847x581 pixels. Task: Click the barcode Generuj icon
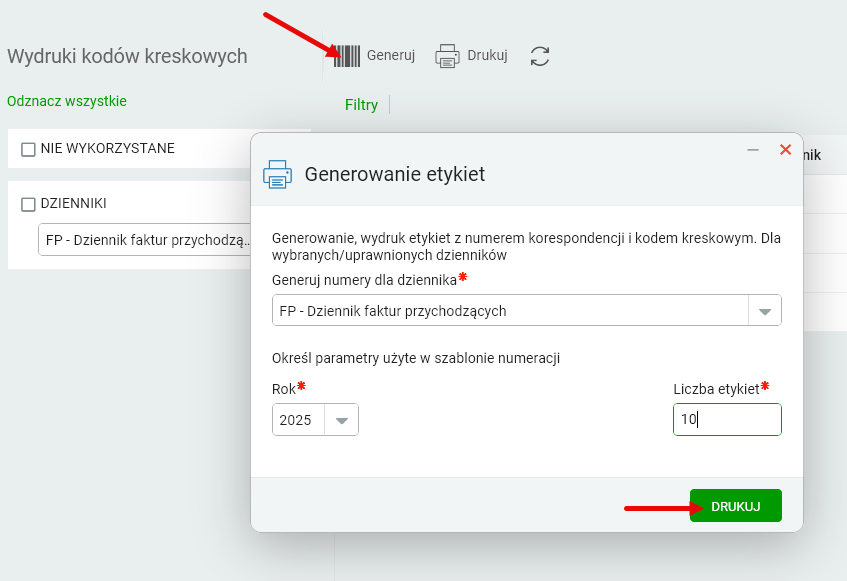pos(347,56)
